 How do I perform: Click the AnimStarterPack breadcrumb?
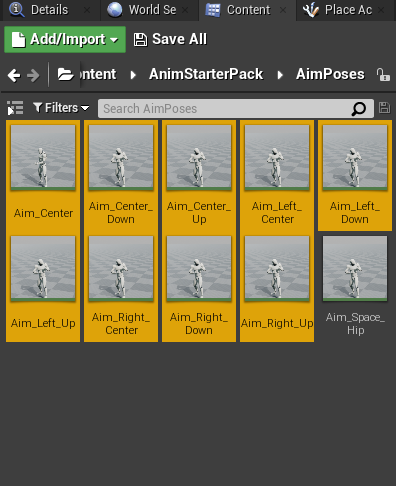click(x=206, y=74)
